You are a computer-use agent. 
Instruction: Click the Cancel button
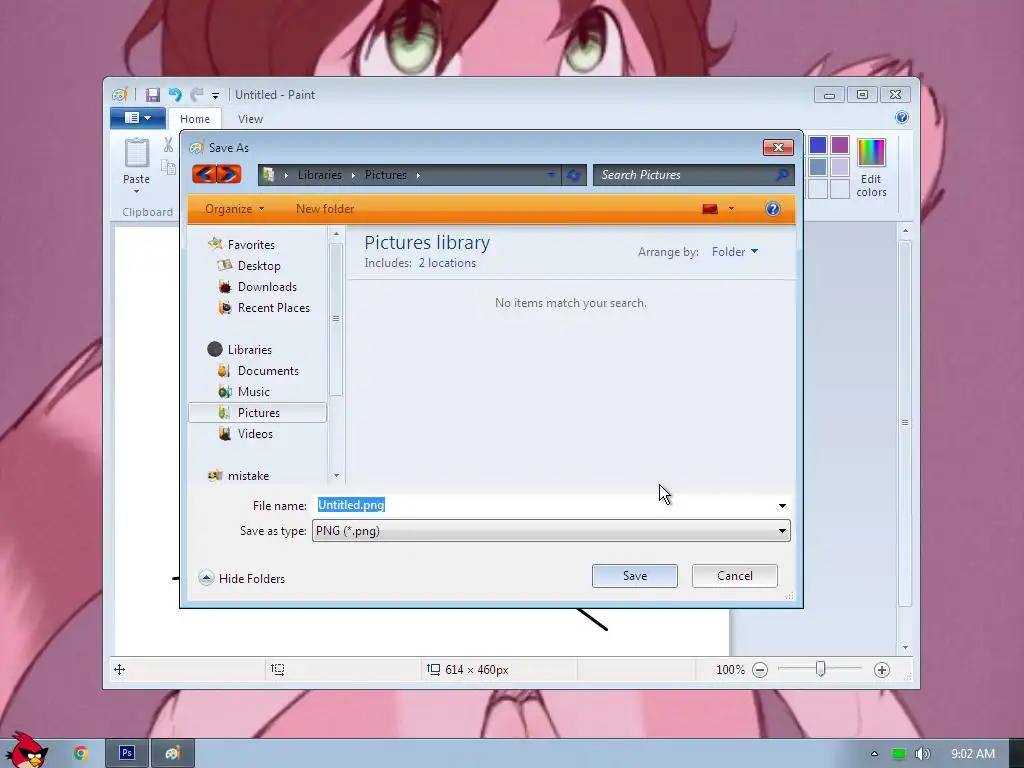tap(735, 576)
